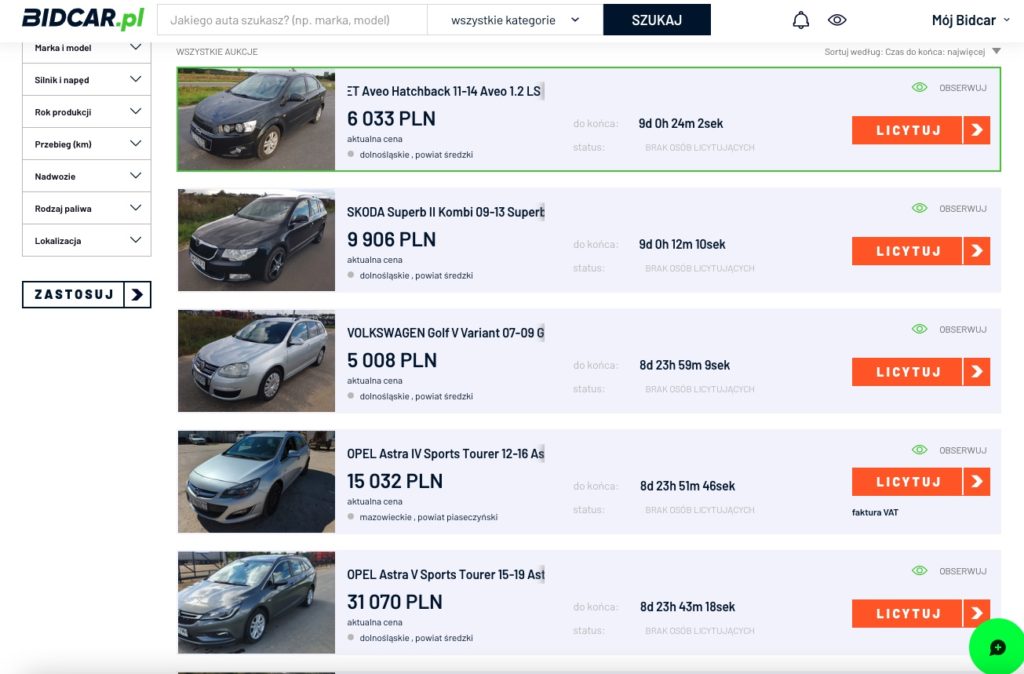The width and height of the screenshot is (1024, 674).
Task: Toggle OBSERWUJ watch for the Opel Astra V auction
Action: click(950, 571)
